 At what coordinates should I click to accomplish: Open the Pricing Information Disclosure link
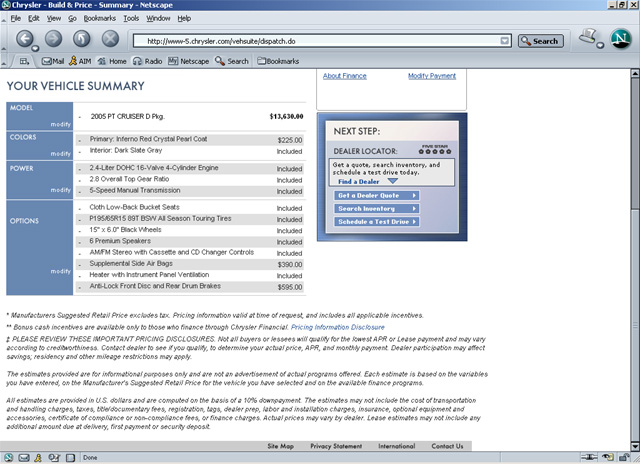click(x=337, y=326)
